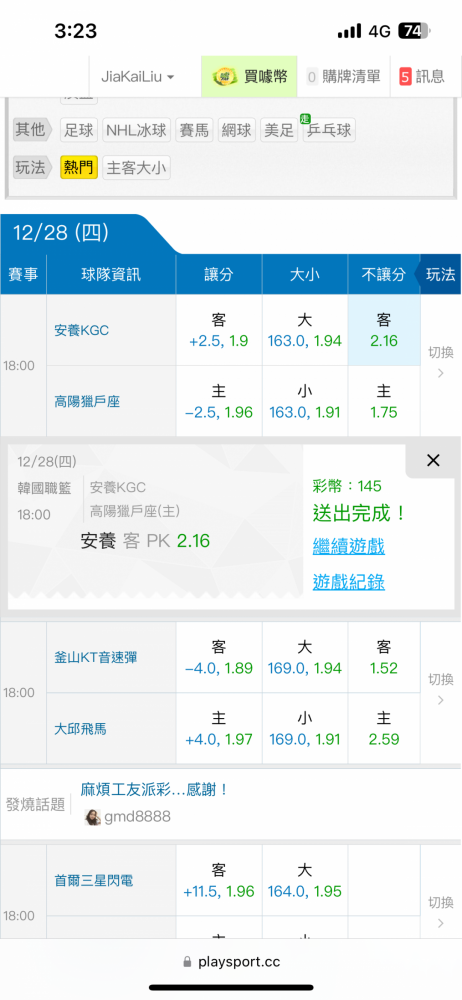The height and width of the screenshot is (1000, 462).
Task: Pick 客 1.52 moneyline option
Action: (x=384, y=658)
